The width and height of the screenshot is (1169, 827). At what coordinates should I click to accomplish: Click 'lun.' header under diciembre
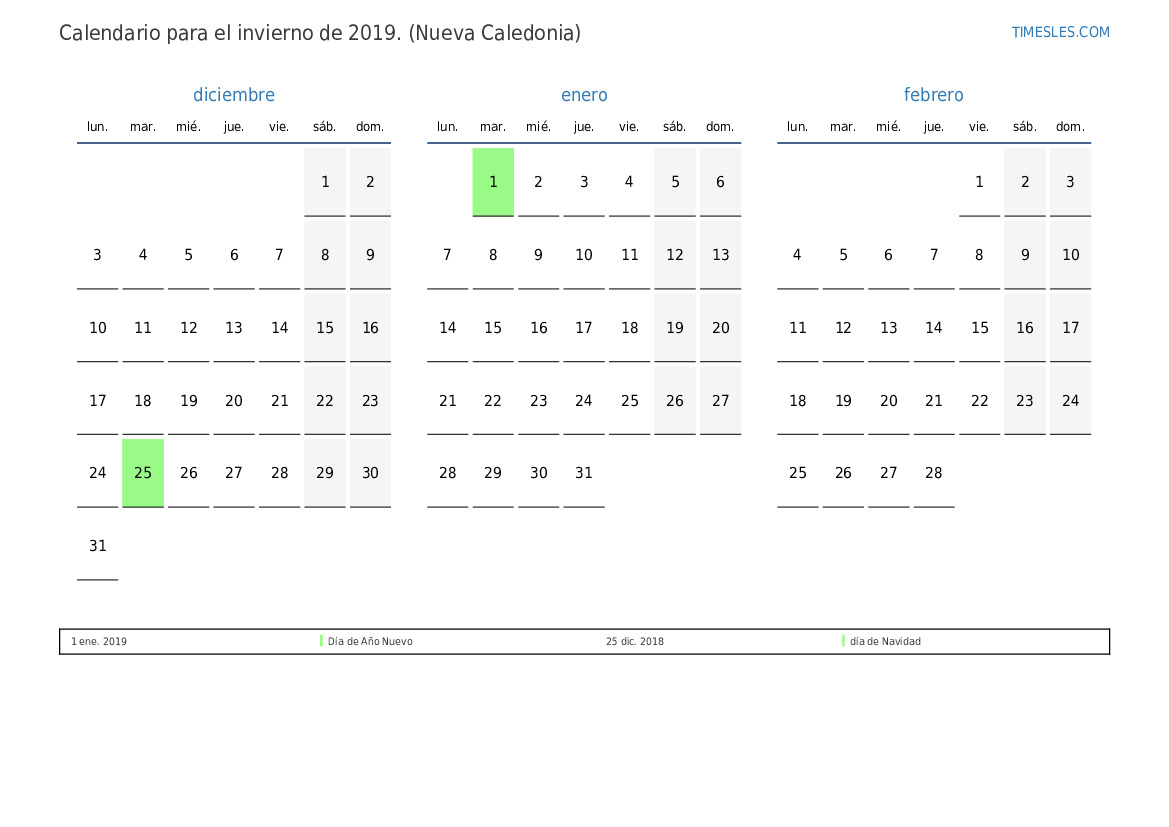tap(98, 127)
